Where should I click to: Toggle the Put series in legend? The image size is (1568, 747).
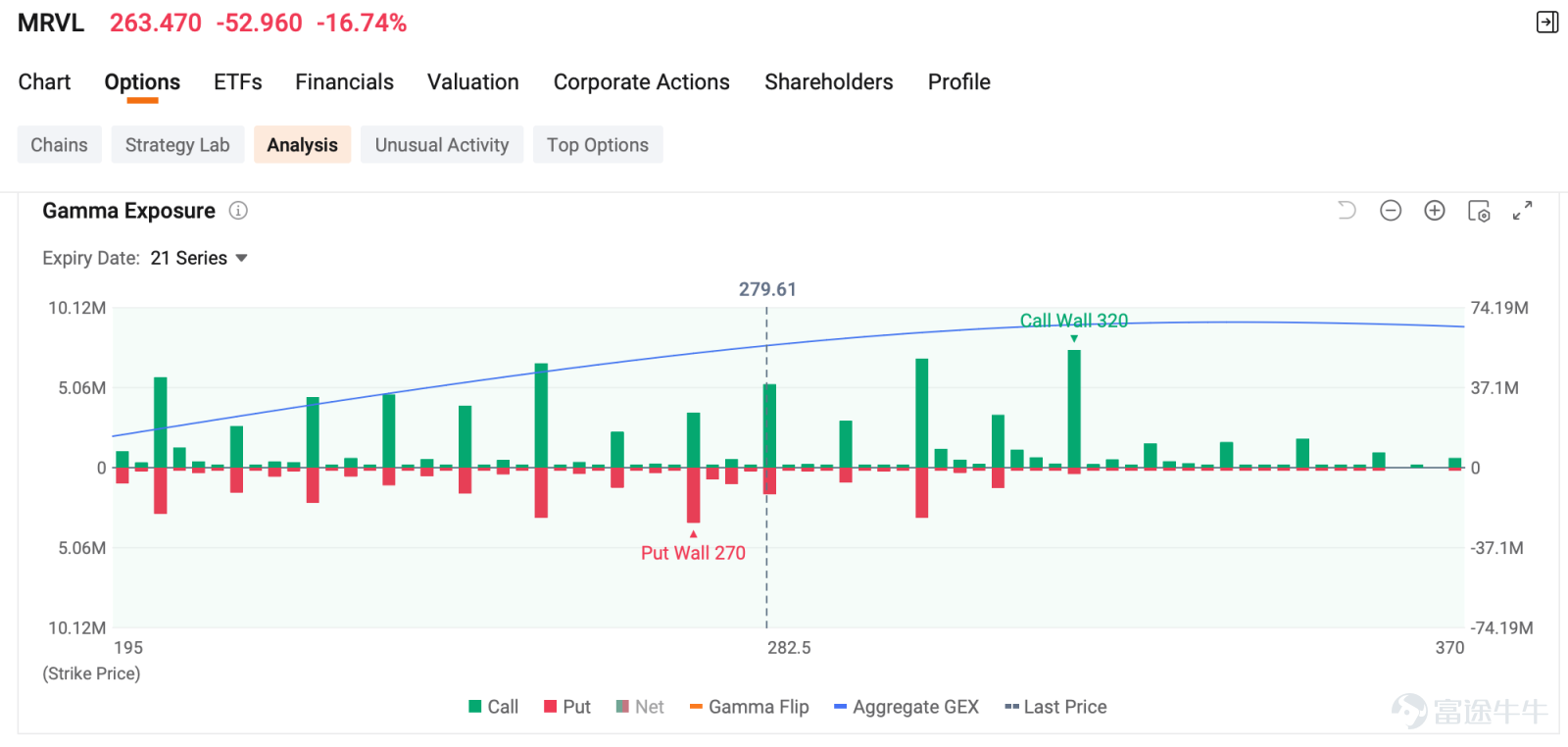tap(567, 707)
